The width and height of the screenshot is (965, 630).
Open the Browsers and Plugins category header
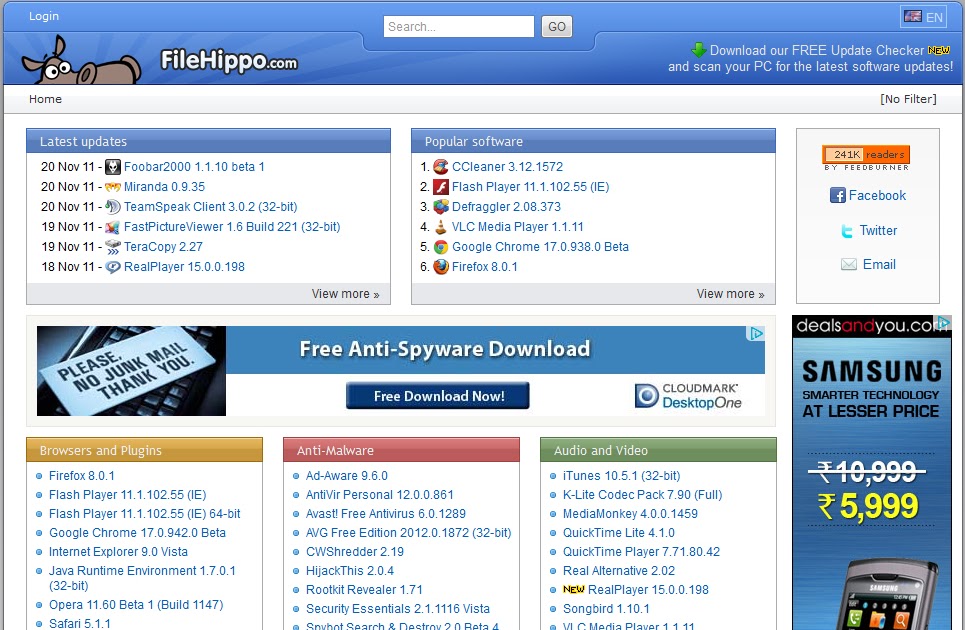(145, 450)
